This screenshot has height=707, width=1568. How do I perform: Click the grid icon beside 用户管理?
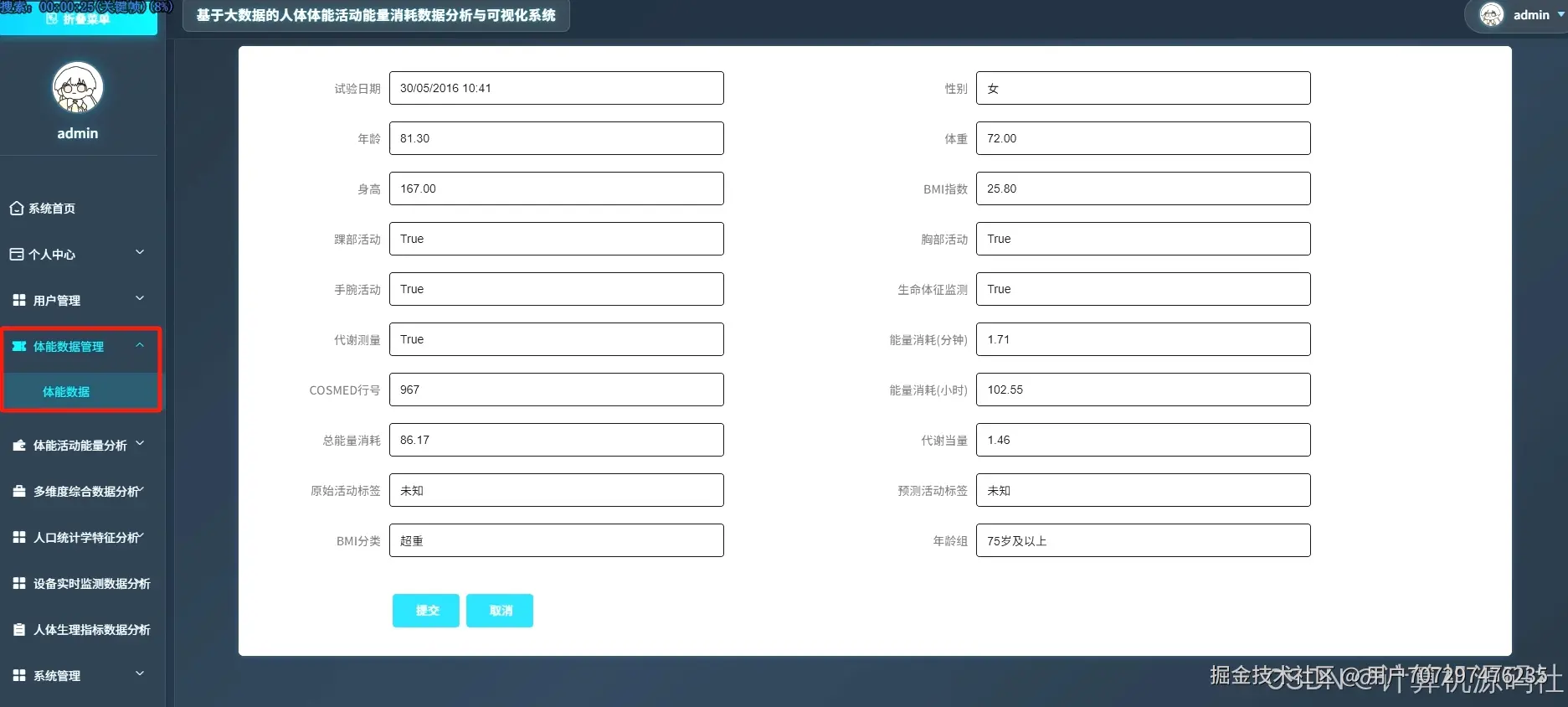tap(19, 300)
